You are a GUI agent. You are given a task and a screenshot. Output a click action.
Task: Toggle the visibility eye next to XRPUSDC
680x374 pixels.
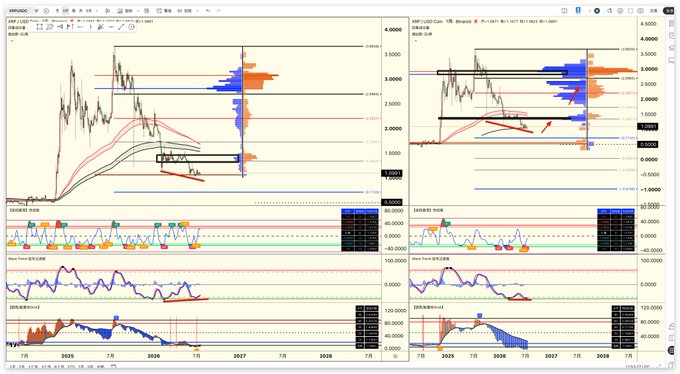click(x=37, y=11)
